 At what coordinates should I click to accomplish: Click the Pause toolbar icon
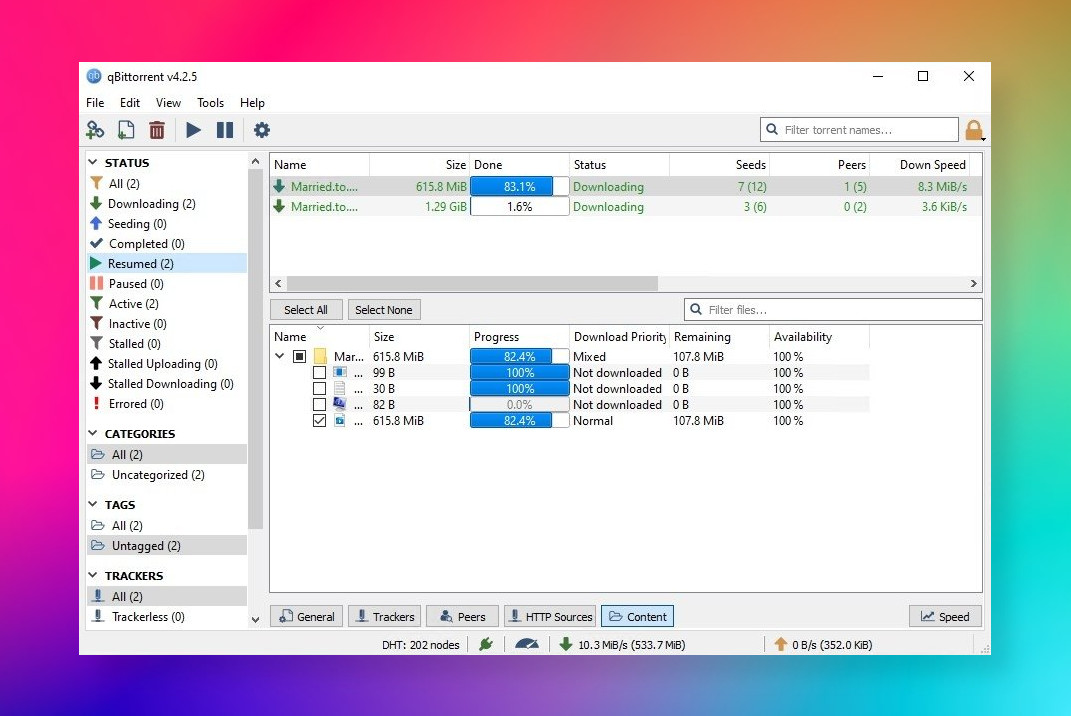225,130
